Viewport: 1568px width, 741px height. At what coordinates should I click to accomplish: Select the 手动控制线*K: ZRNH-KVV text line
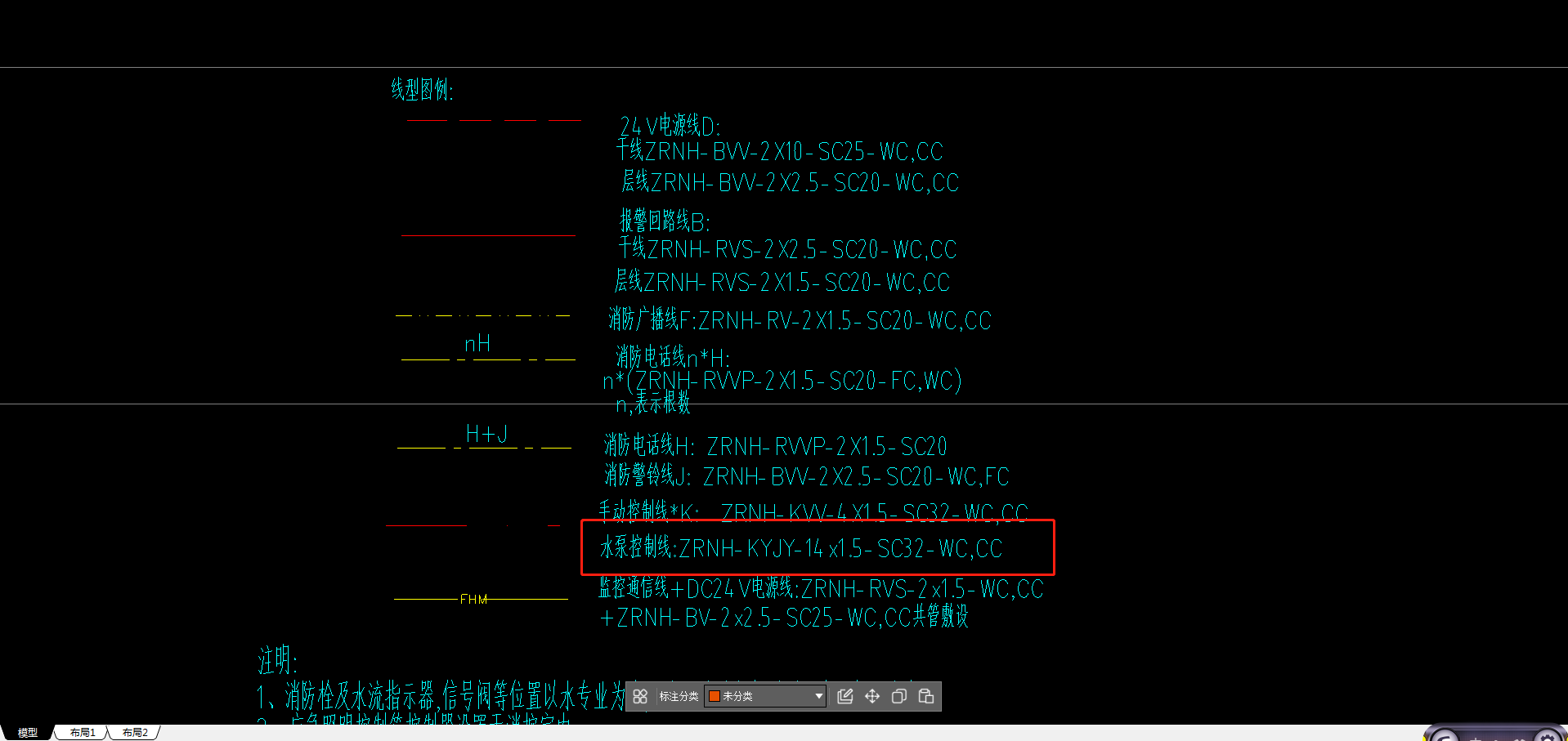(x=813, y=511)
